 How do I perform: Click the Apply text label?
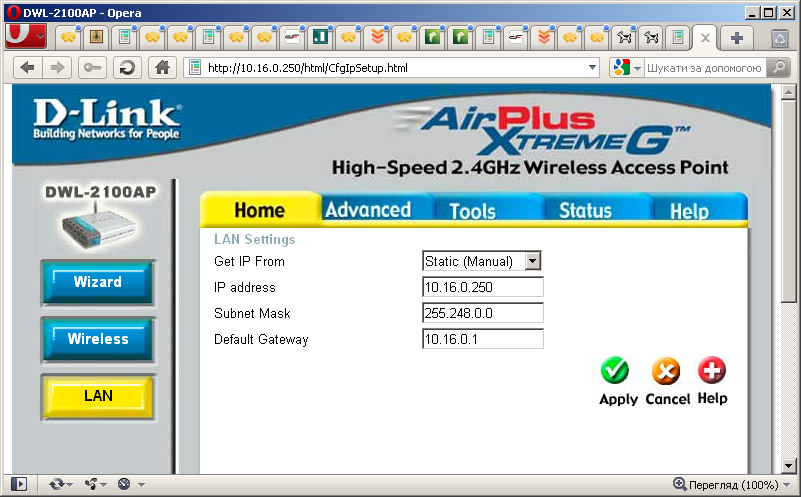pyautogui.click(x=619, y=399)
